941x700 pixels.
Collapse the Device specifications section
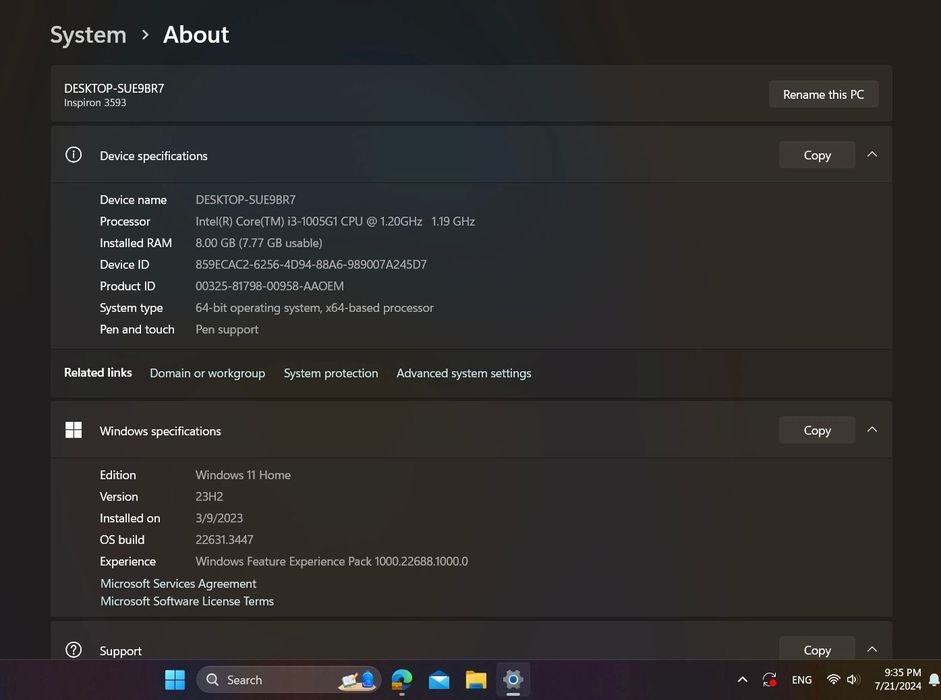tap(872, 155)
